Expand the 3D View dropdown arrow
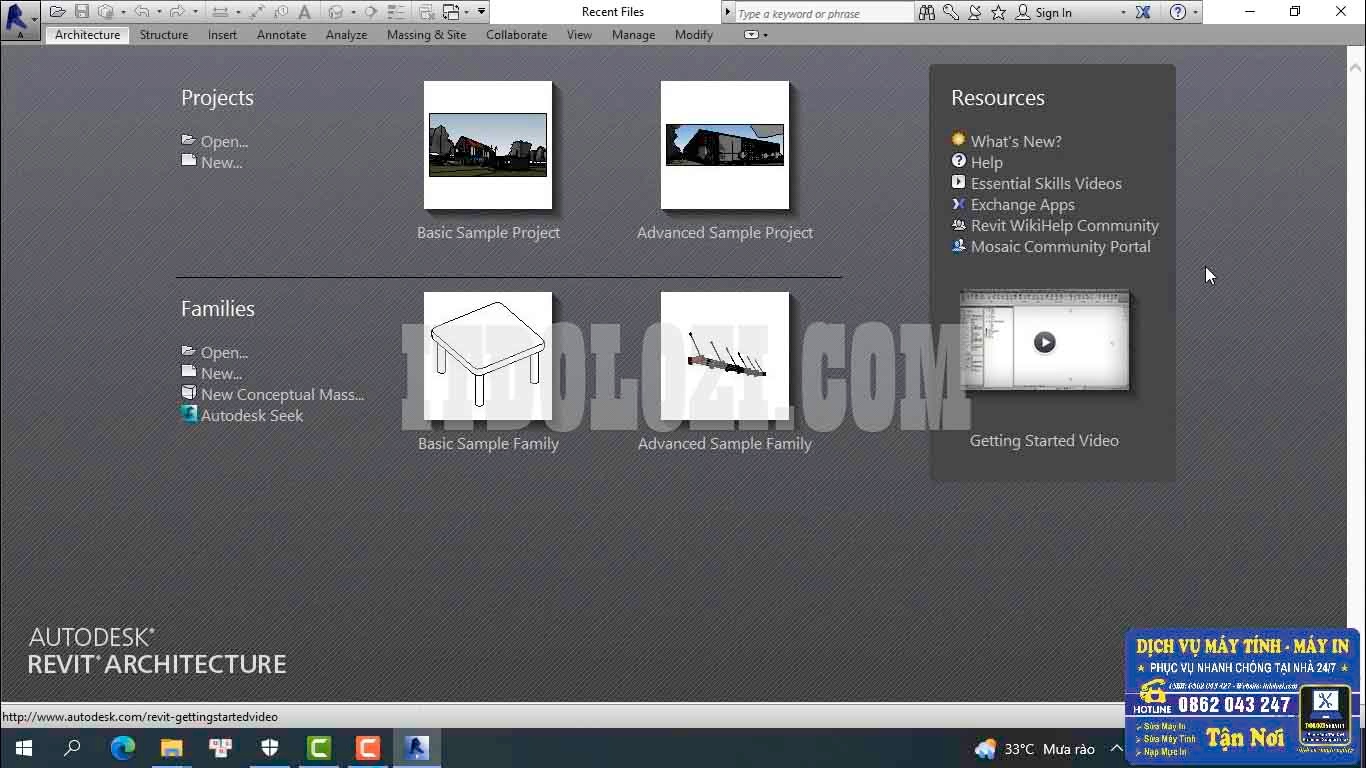Image resolution: width=1366 pixels, height=768 pixels. [x=353, y=13]
